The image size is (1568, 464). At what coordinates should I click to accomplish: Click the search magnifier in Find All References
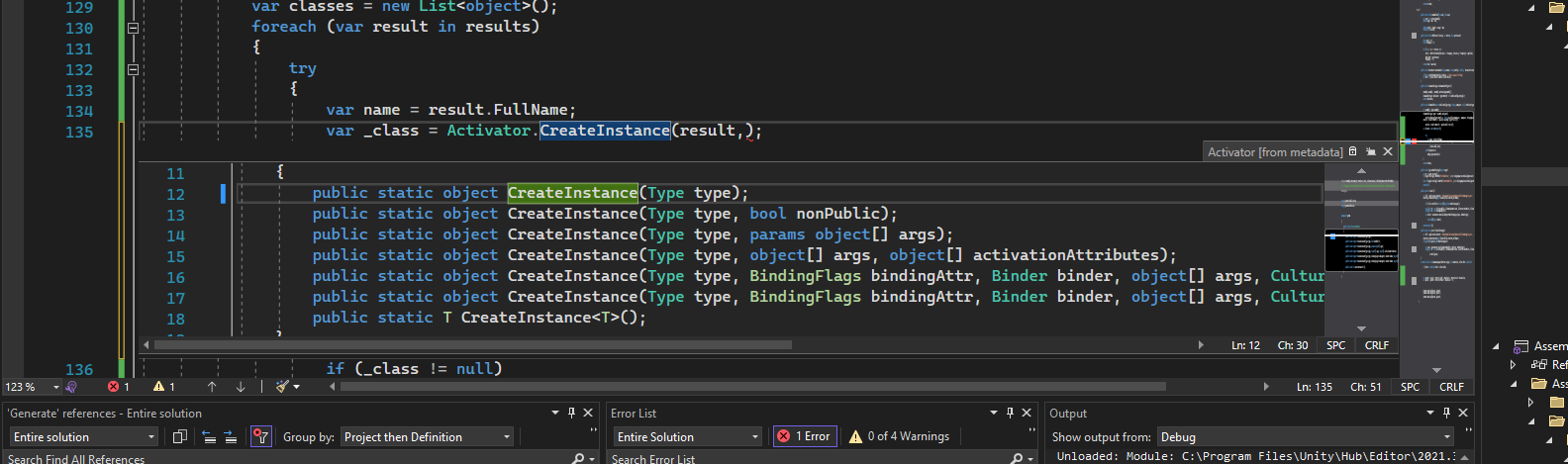[578, 458]
